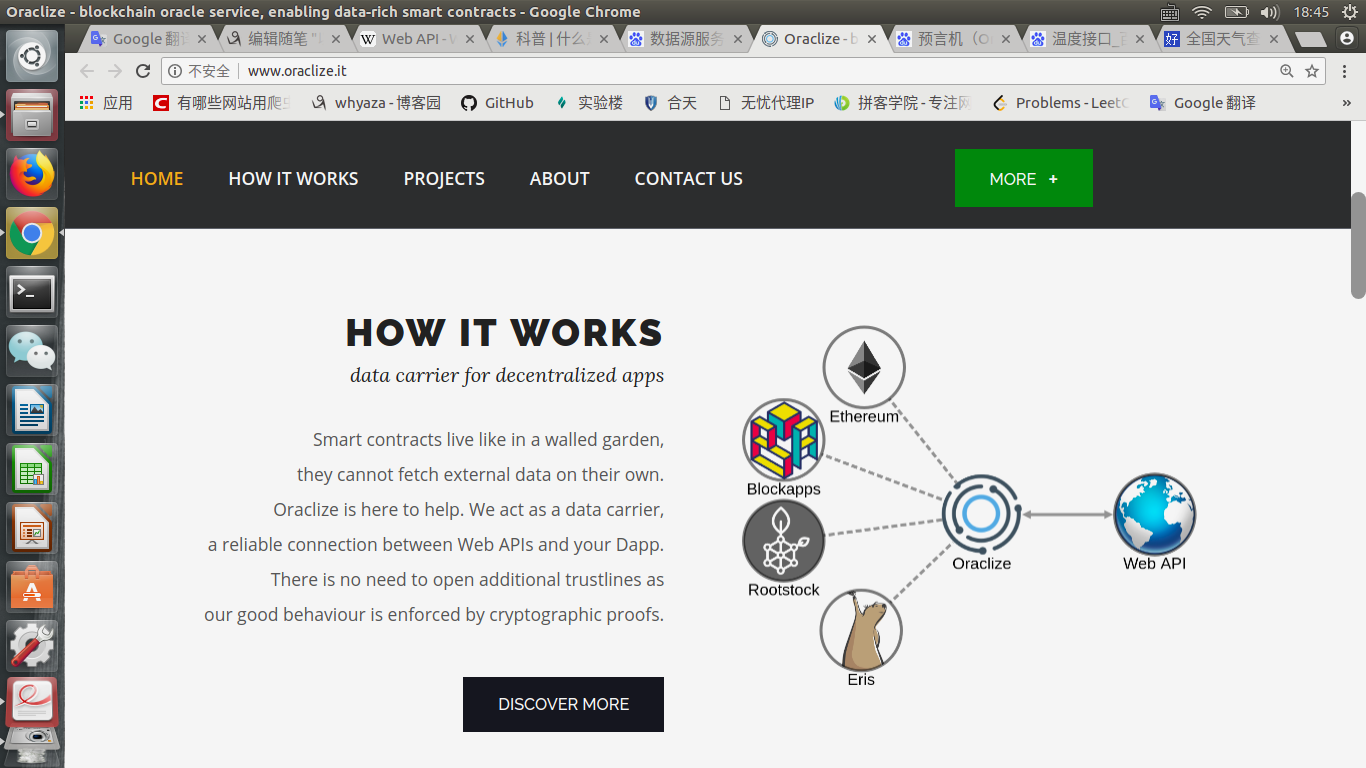This screenshot has height=768, width=1366.
Task: Click the Google Chrome launcher icon
Action: click(x=32, y=233)
